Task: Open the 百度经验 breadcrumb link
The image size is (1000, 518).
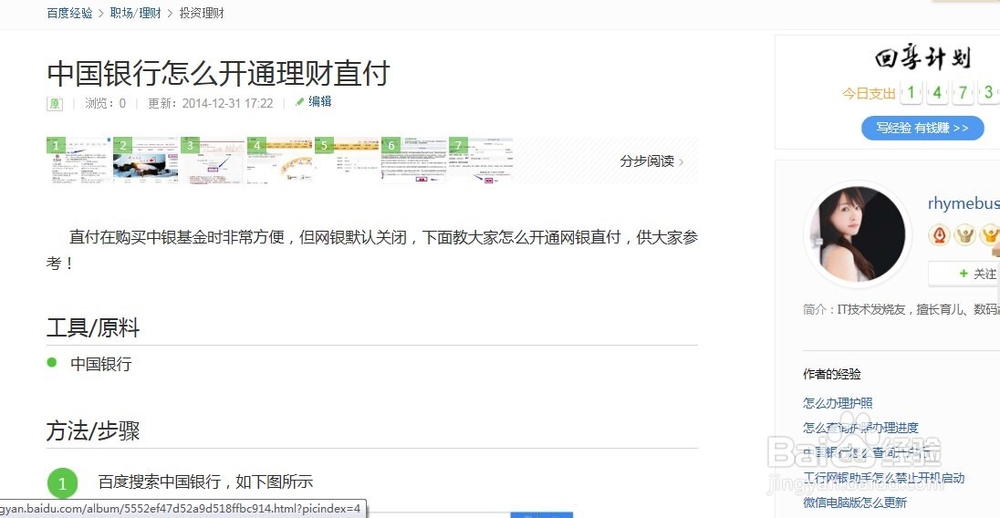Action: [x=70, y=13]
